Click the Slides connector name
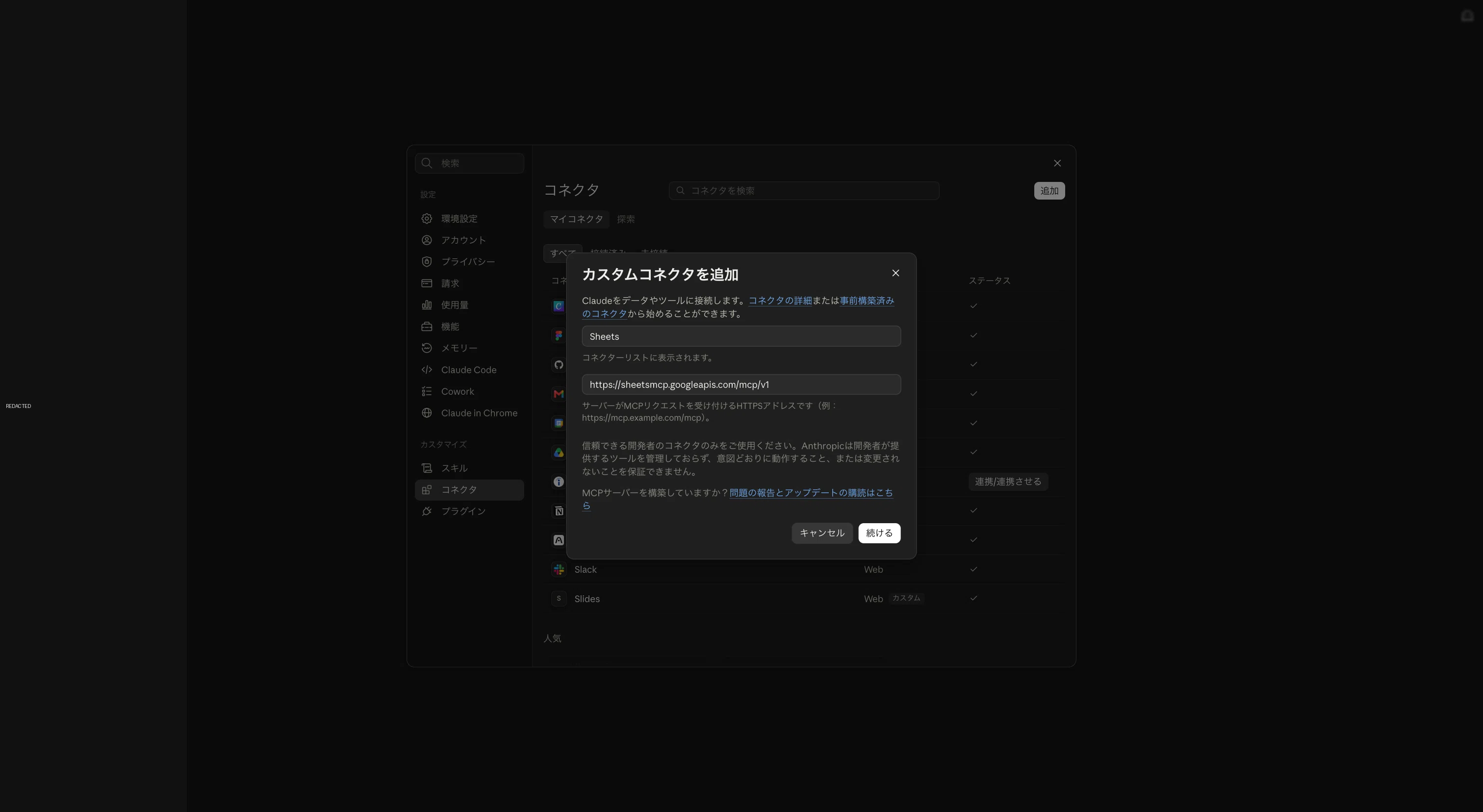1483x812 pixels. click(x=587, y=599)
